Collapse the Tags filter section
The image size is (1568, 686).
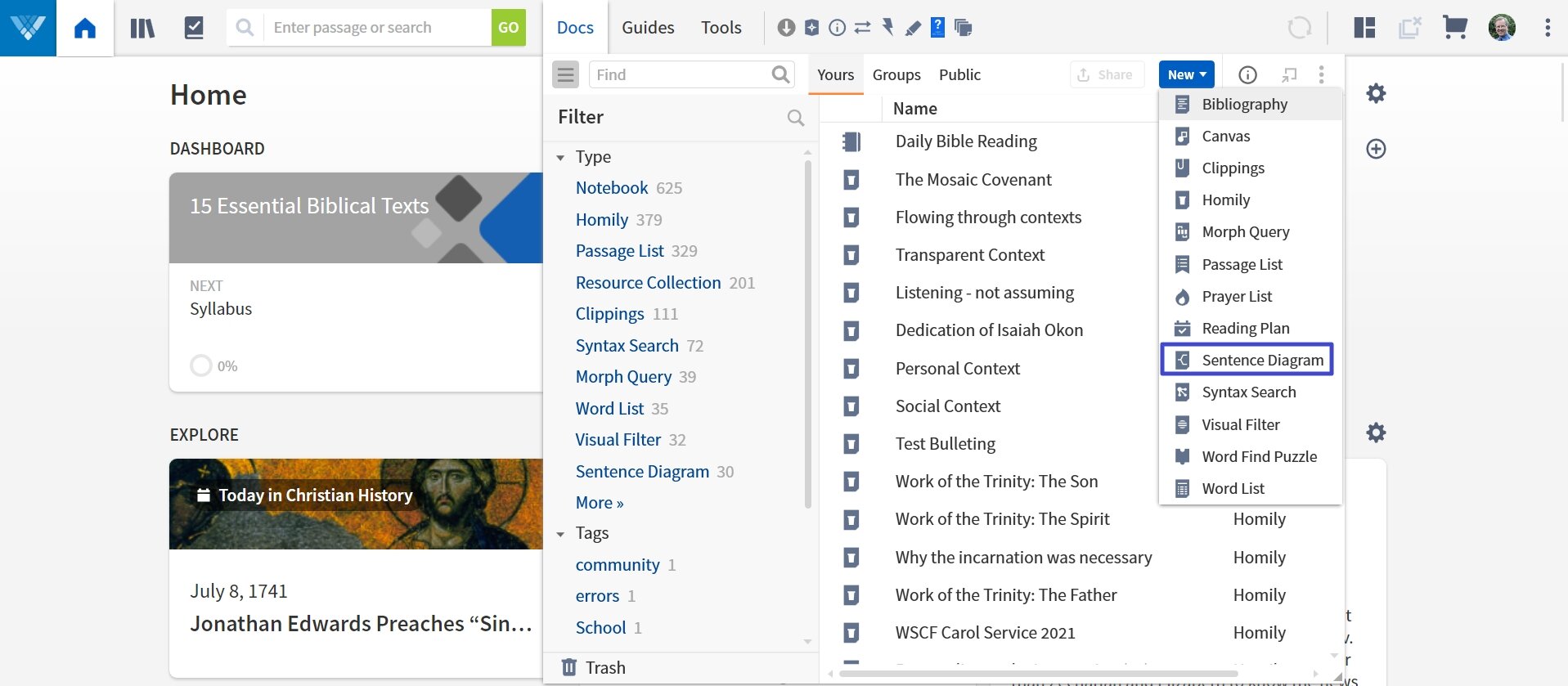click(561, 535)
